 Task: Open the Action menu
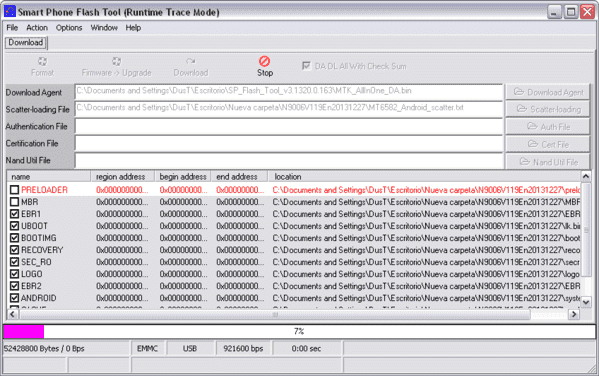37,28
